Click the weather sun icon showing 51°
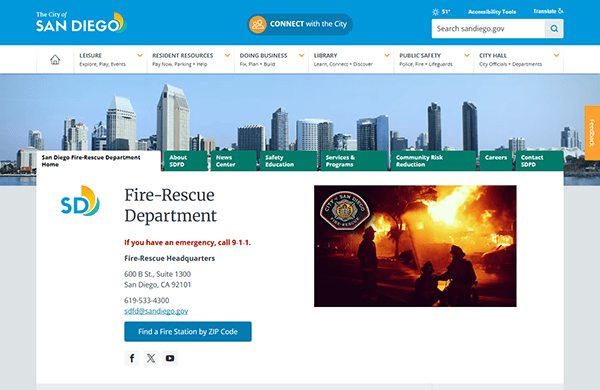 coord(435,12)
